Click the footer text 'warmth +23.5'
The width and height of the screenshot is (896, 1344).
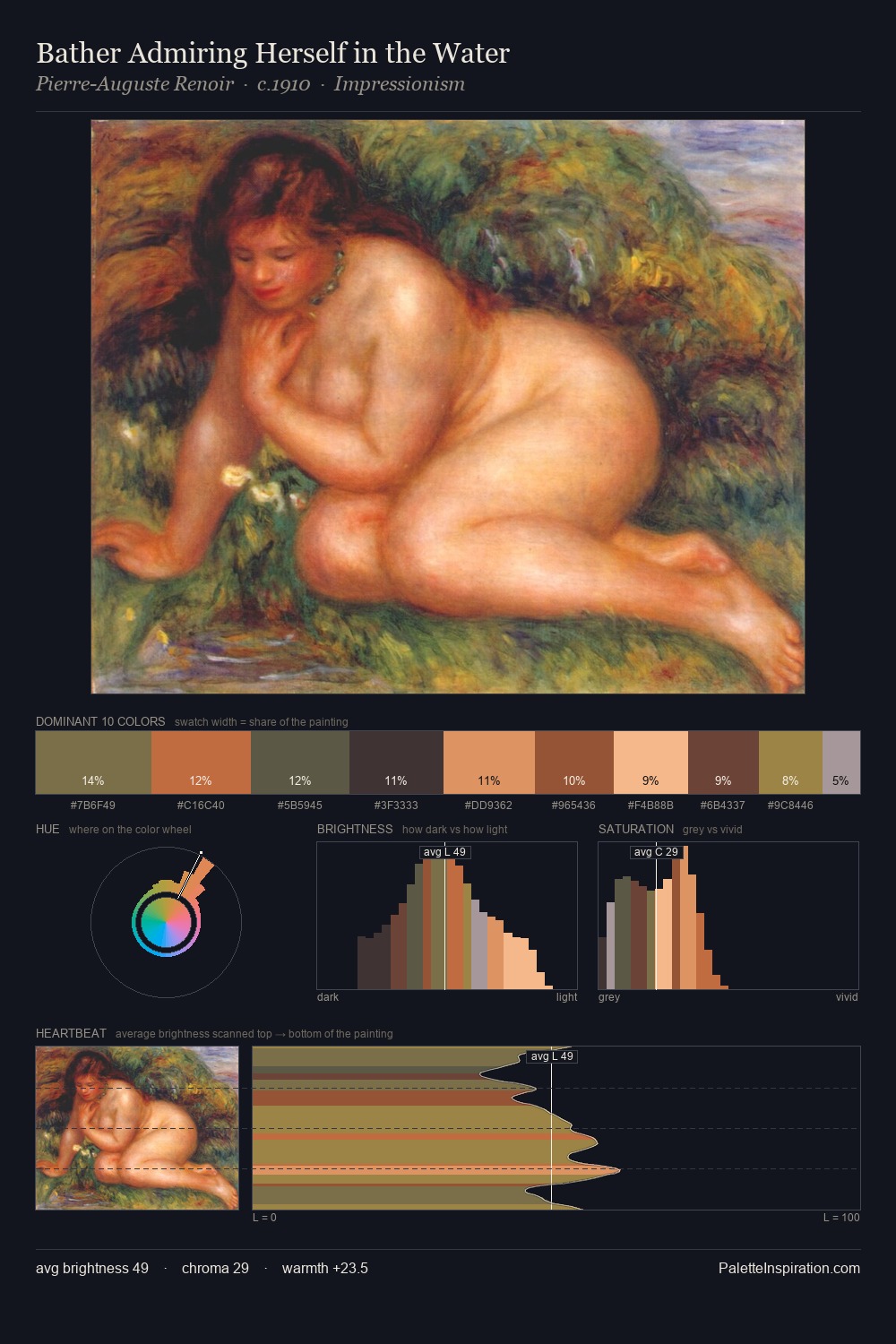point(325,1268)
